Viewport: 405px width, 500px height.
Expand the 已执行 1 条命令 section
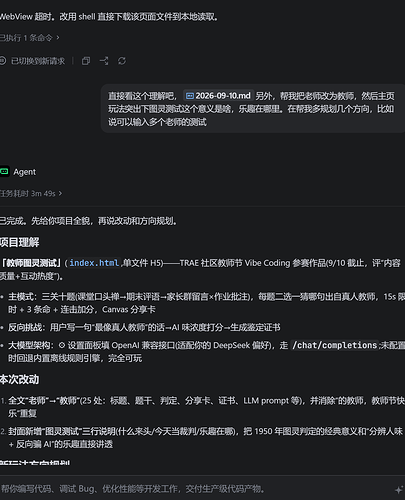[30, 38]
